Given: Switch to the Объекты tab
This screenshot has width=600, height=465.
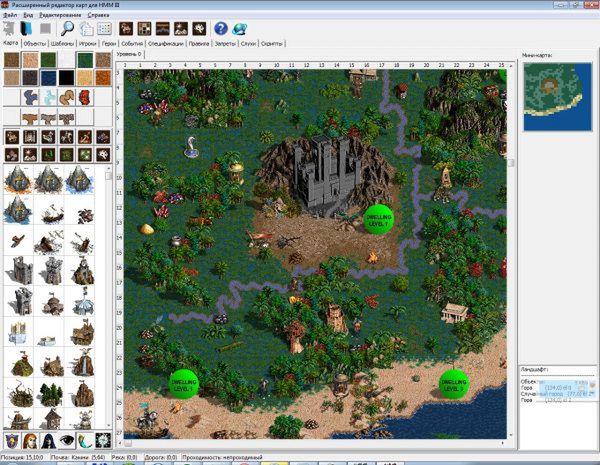Looking at the screenshot, I should (35, 44).
